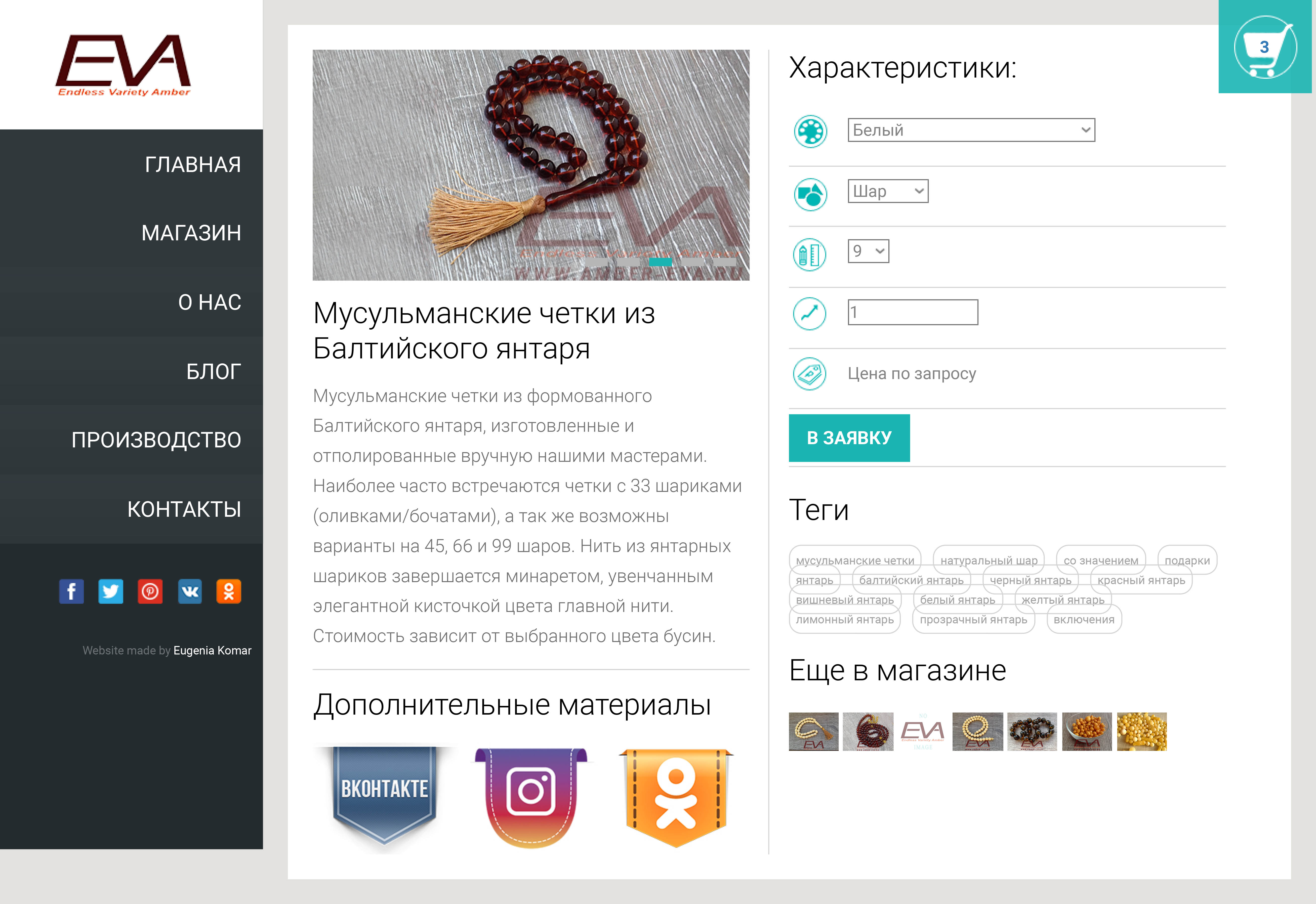The height and width of the screenshot is (904, 1316).
Task: Select the со значением tag
Action: pyautogui.click(x=1101, y=560)
